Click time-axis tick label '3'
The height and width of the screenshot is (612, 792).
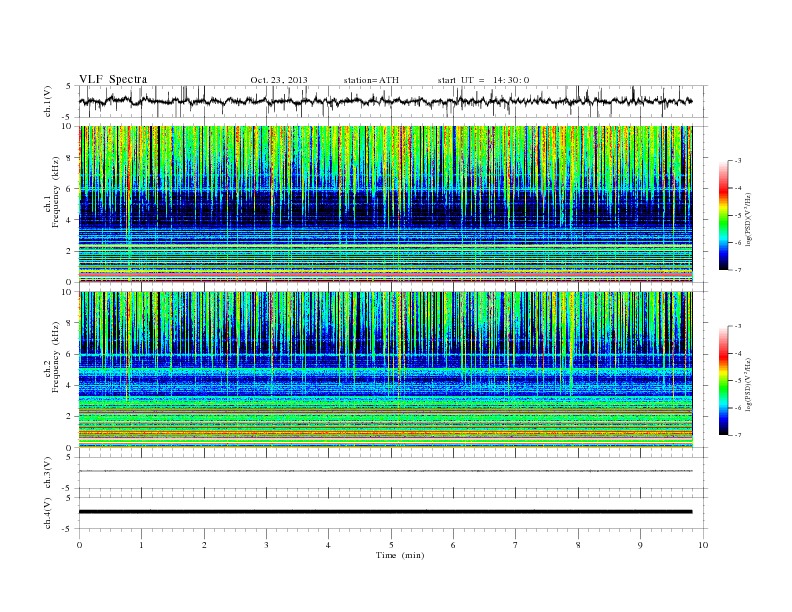click(x=267, y=545)
